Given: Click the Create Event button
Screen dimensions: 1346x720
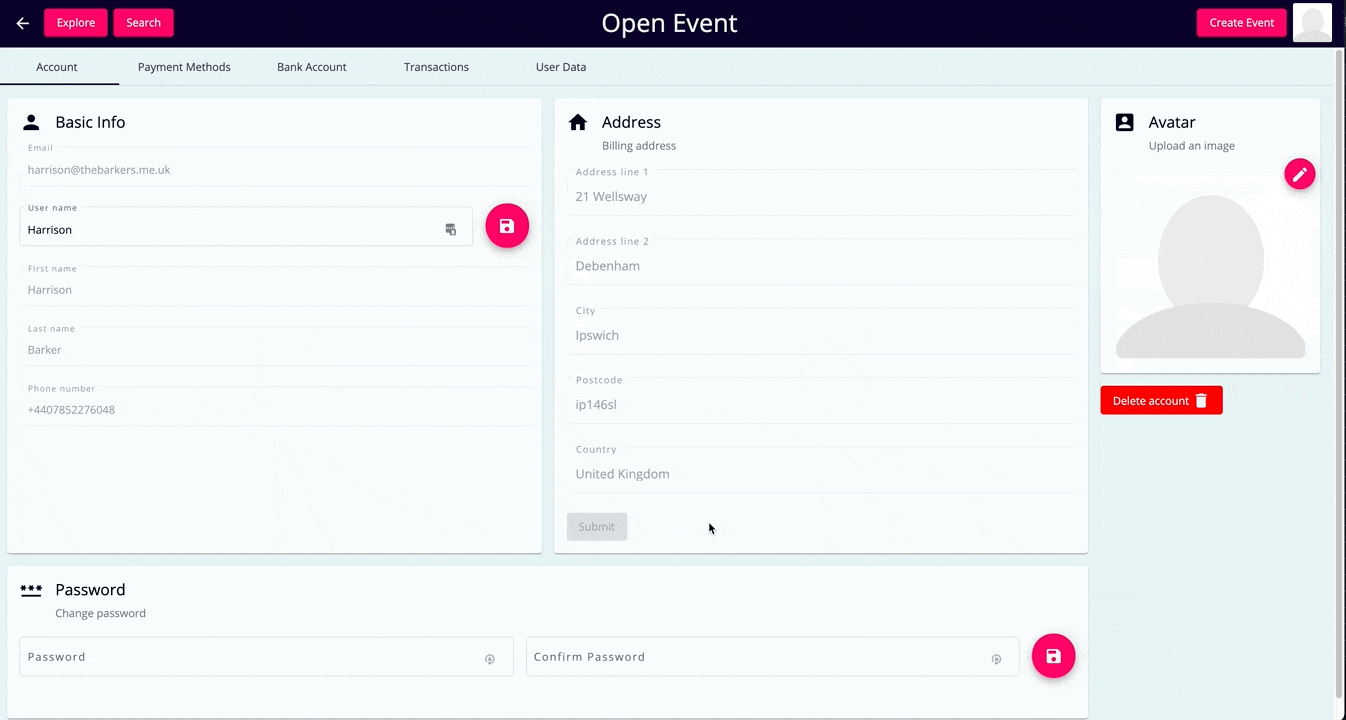Looking at the screenshot, I should coord(1241,23).
